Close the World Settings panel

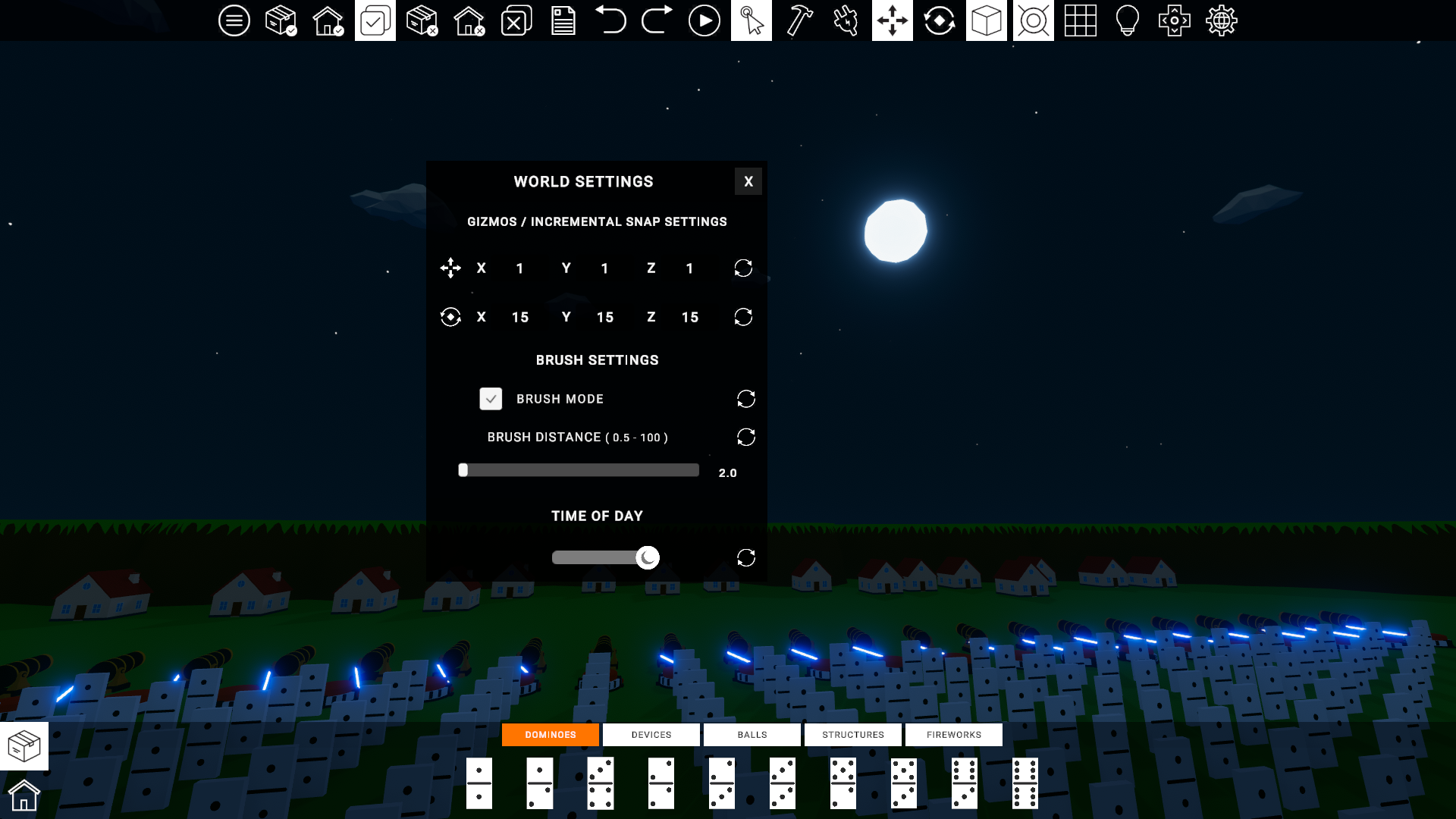748,181
